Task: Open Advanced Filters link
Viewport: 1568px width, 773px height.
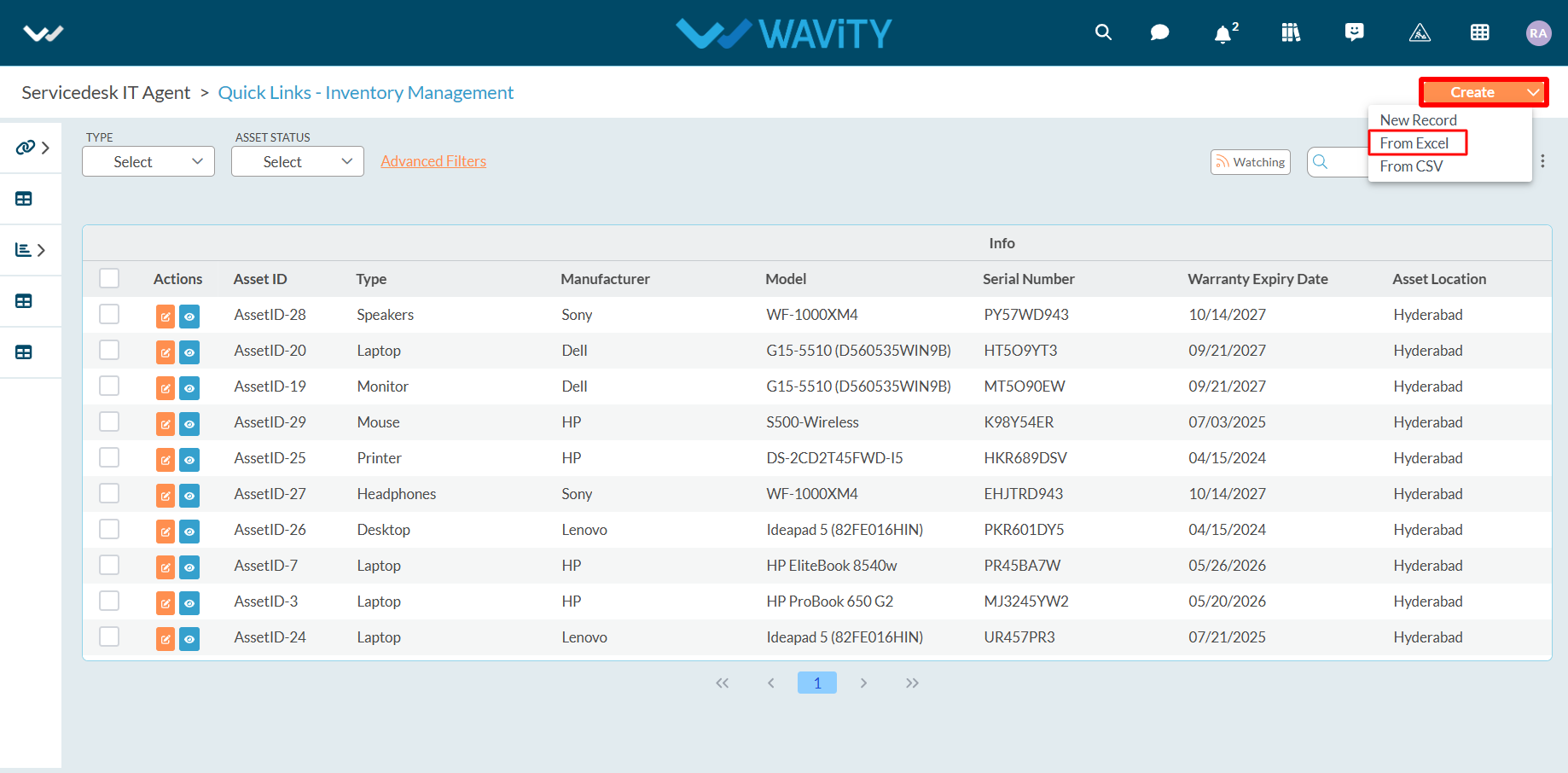Action: (x=433, y=161)
